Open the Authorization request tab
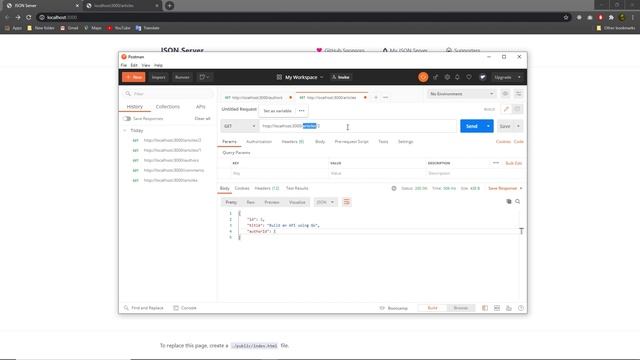Image resolution: width=640 pixels, height=360 pixels. [259, 142]
